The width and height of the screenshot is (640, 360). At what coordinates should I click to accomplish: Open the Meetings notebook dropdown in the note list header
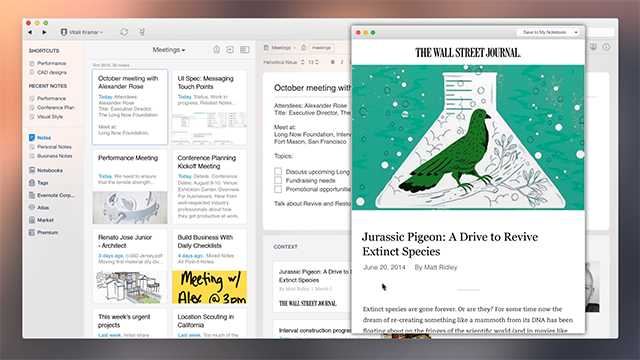[x=169, y=50]
